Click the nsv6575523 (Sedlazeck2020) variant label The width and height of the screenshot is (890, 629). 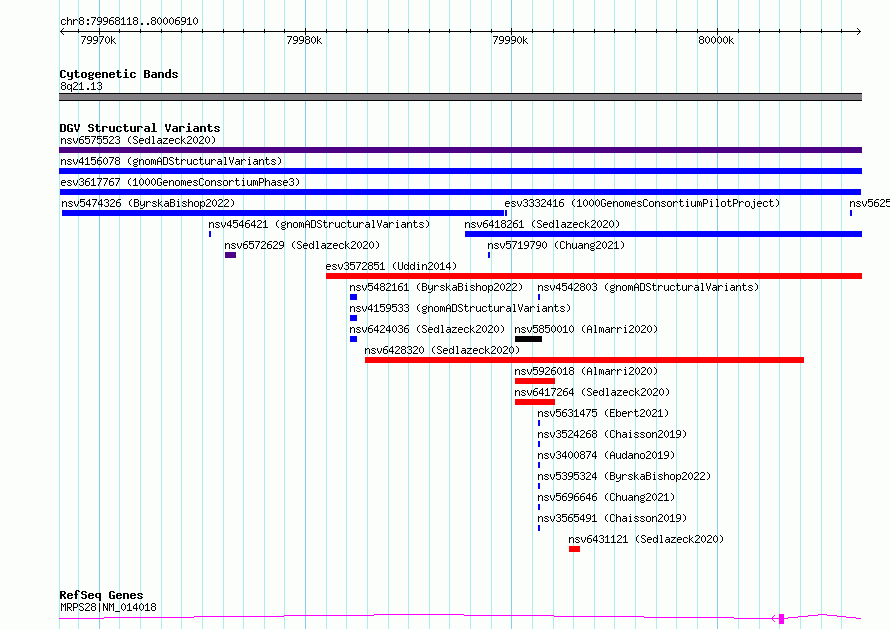[138, 140]
